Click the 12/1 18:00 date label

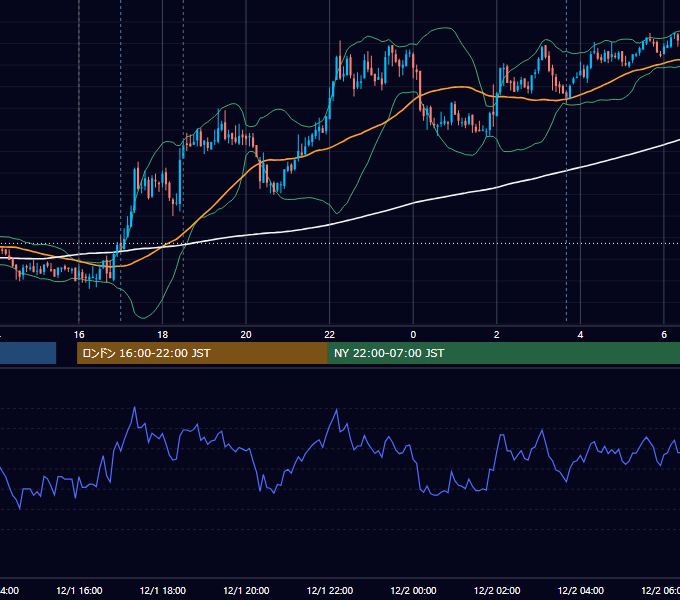click(x=163, y=590)
